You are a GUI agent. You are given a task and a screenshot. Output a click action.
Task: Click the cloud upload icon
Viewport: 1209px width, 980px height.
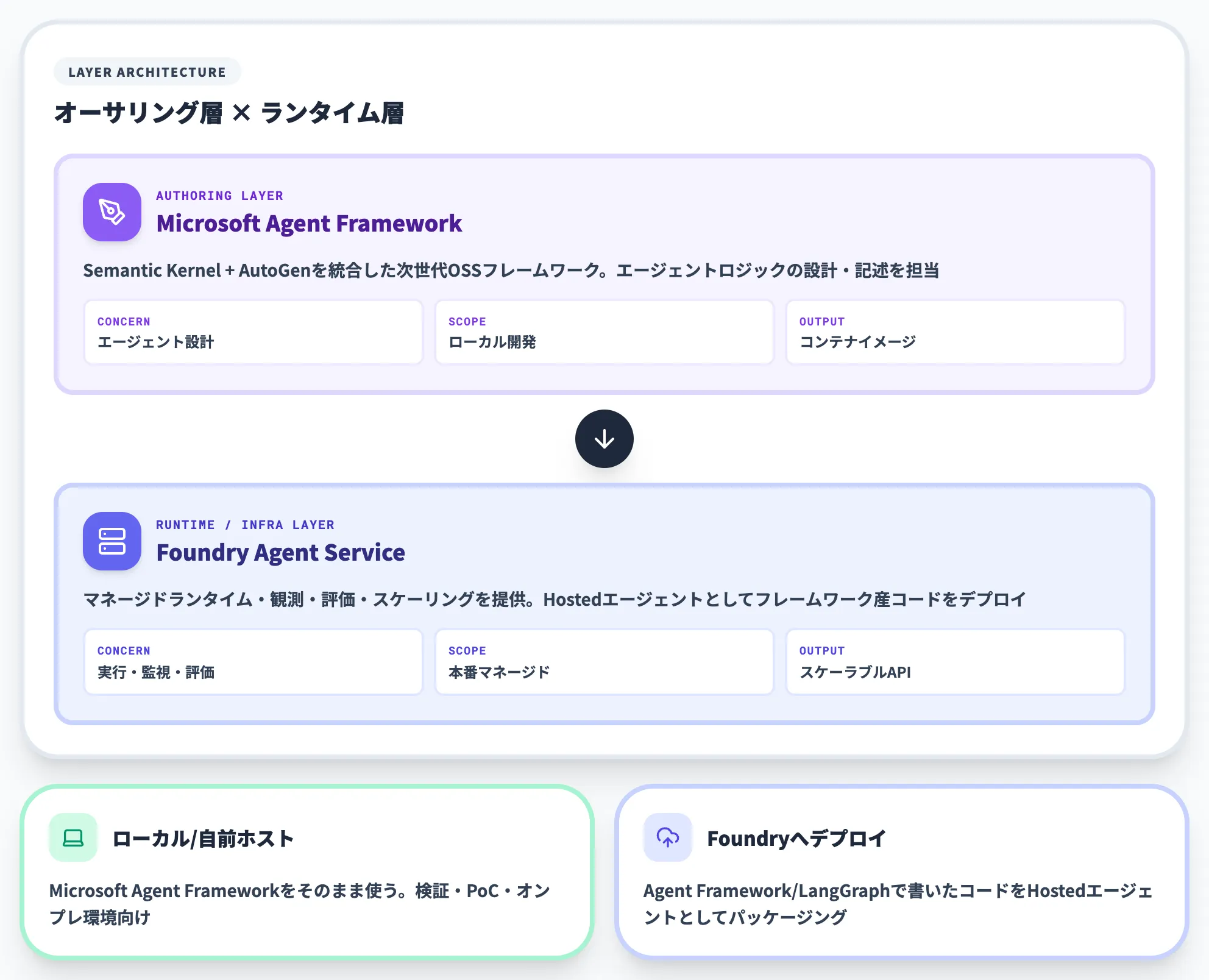[x=668, y=837]
